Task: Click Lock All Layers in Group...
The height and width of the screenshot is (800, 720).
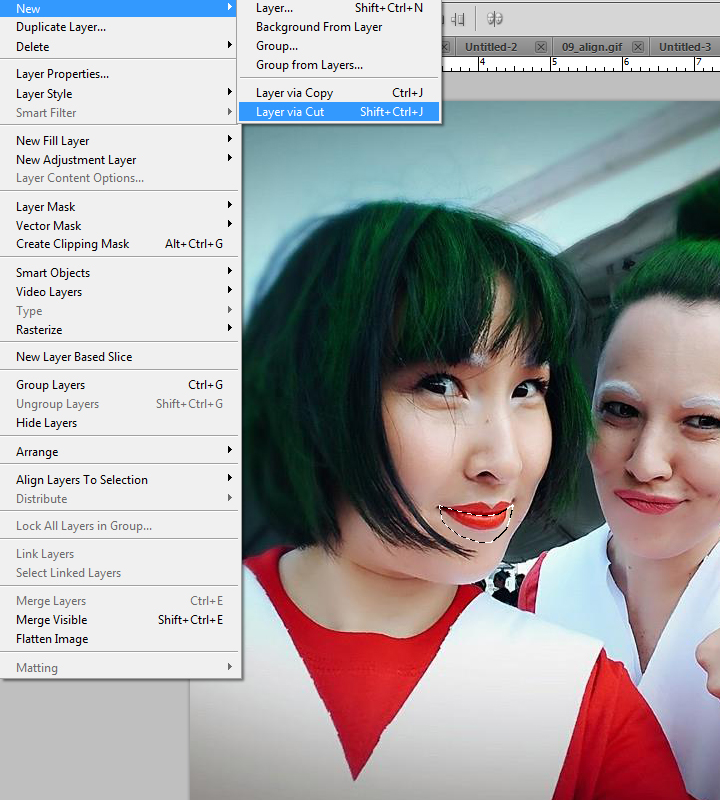Action: point(118,526)
